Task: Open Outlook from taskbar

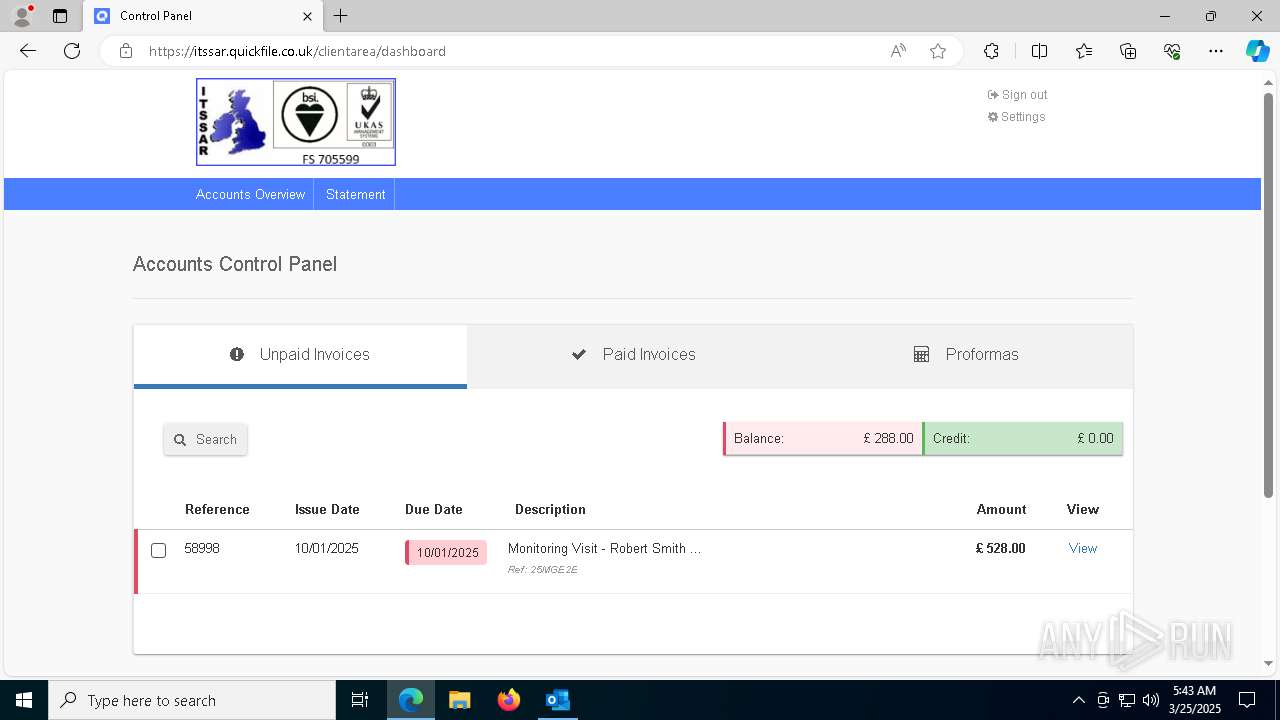Action: (557, 700)
